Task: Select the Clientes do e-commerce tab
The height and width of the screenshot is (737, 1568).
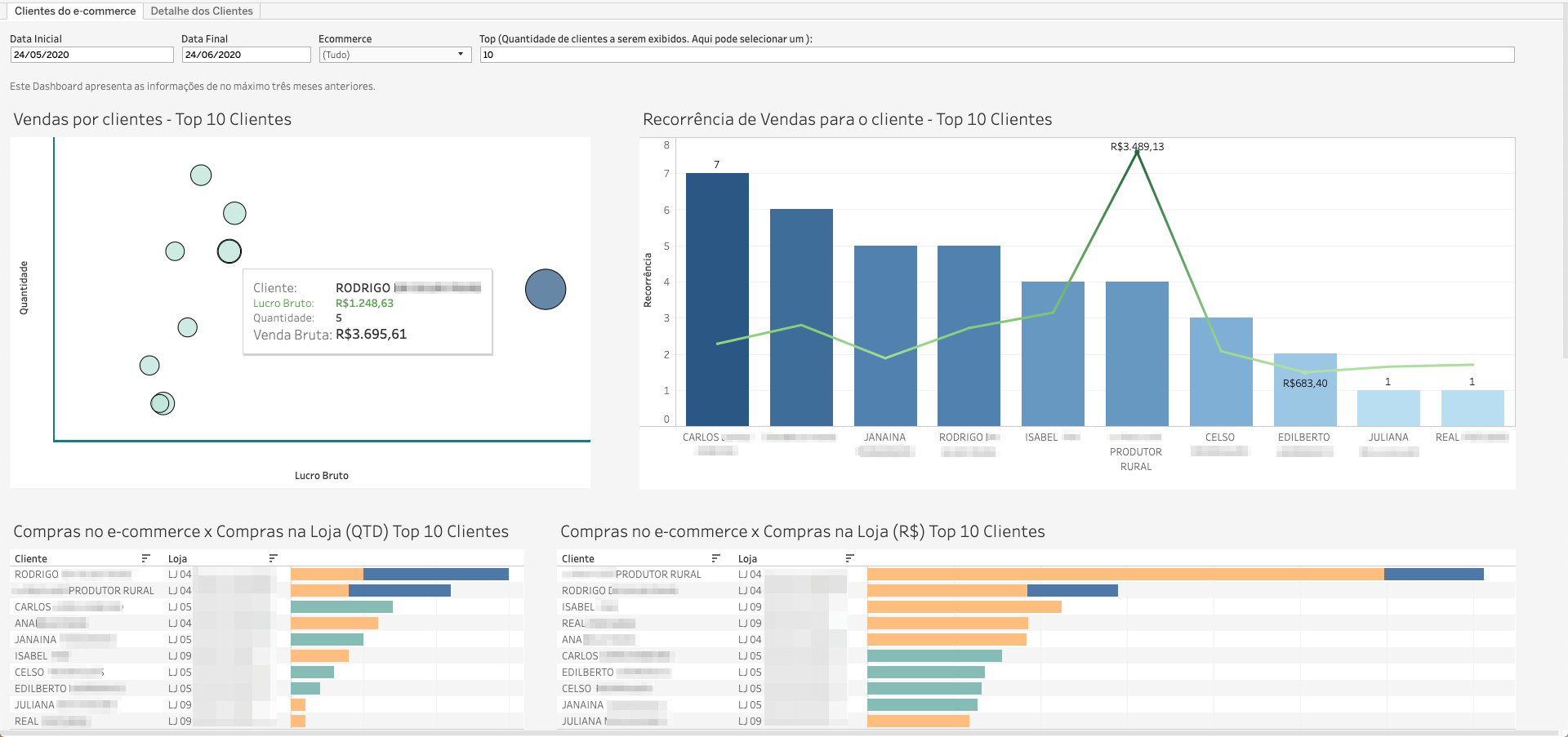Action: click(73, 11)
